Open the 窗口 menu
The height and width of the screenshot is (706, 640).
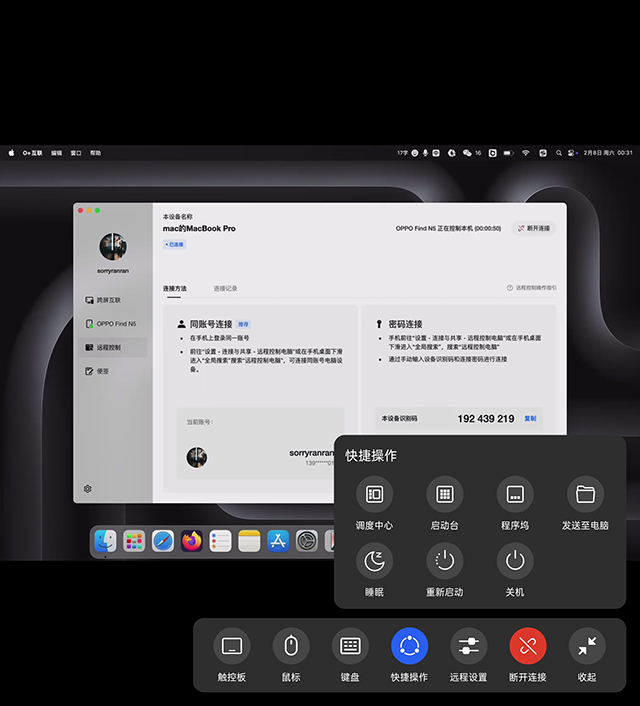[x=76, y=153]
